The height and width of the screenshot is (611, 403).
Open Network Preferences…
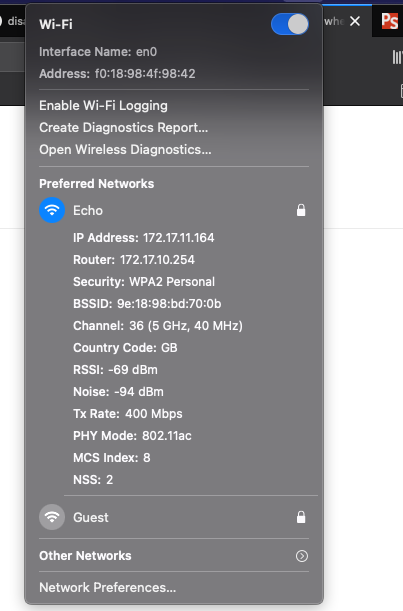108,587
